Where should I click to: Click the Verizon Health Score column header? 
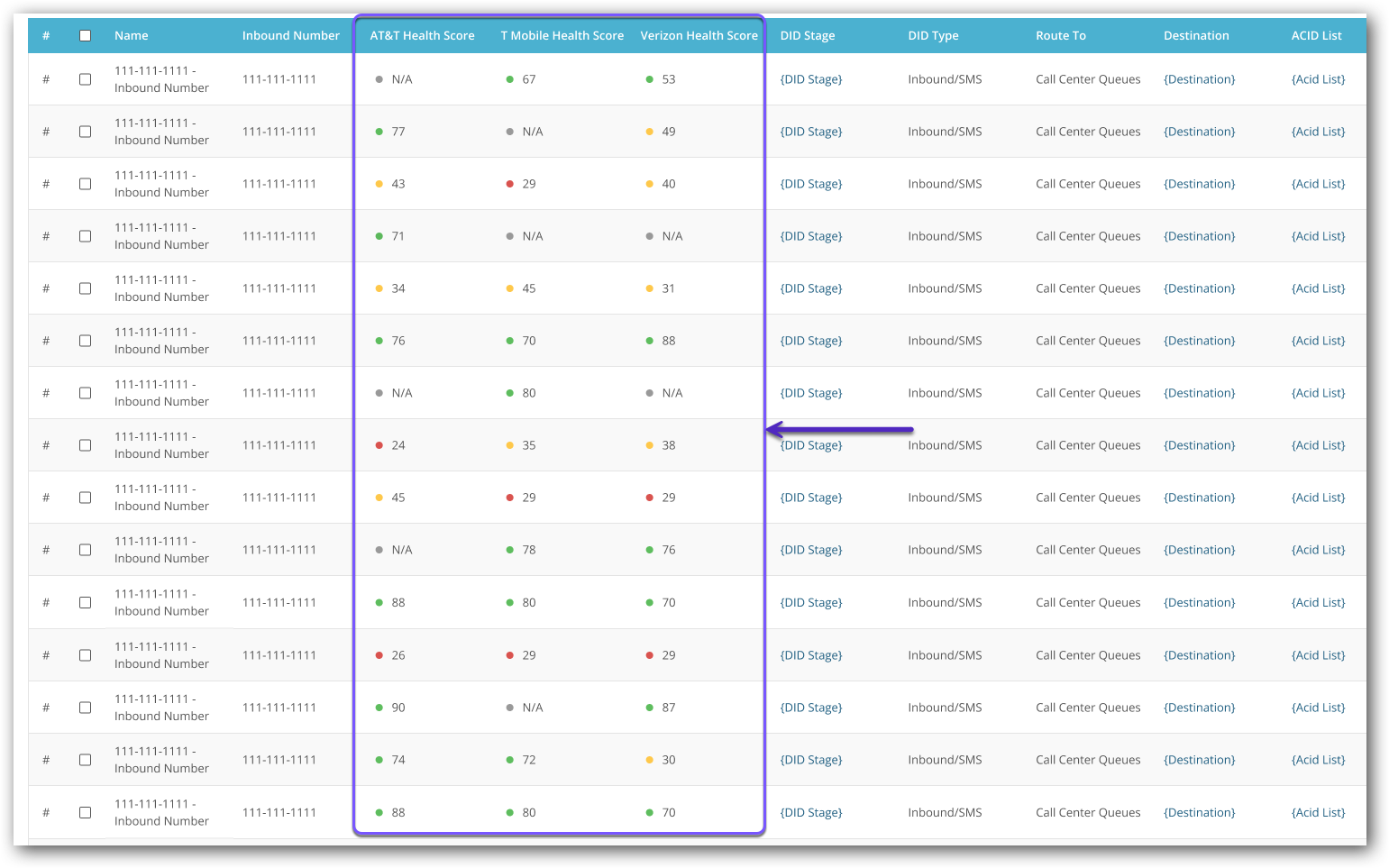(699, 36)
